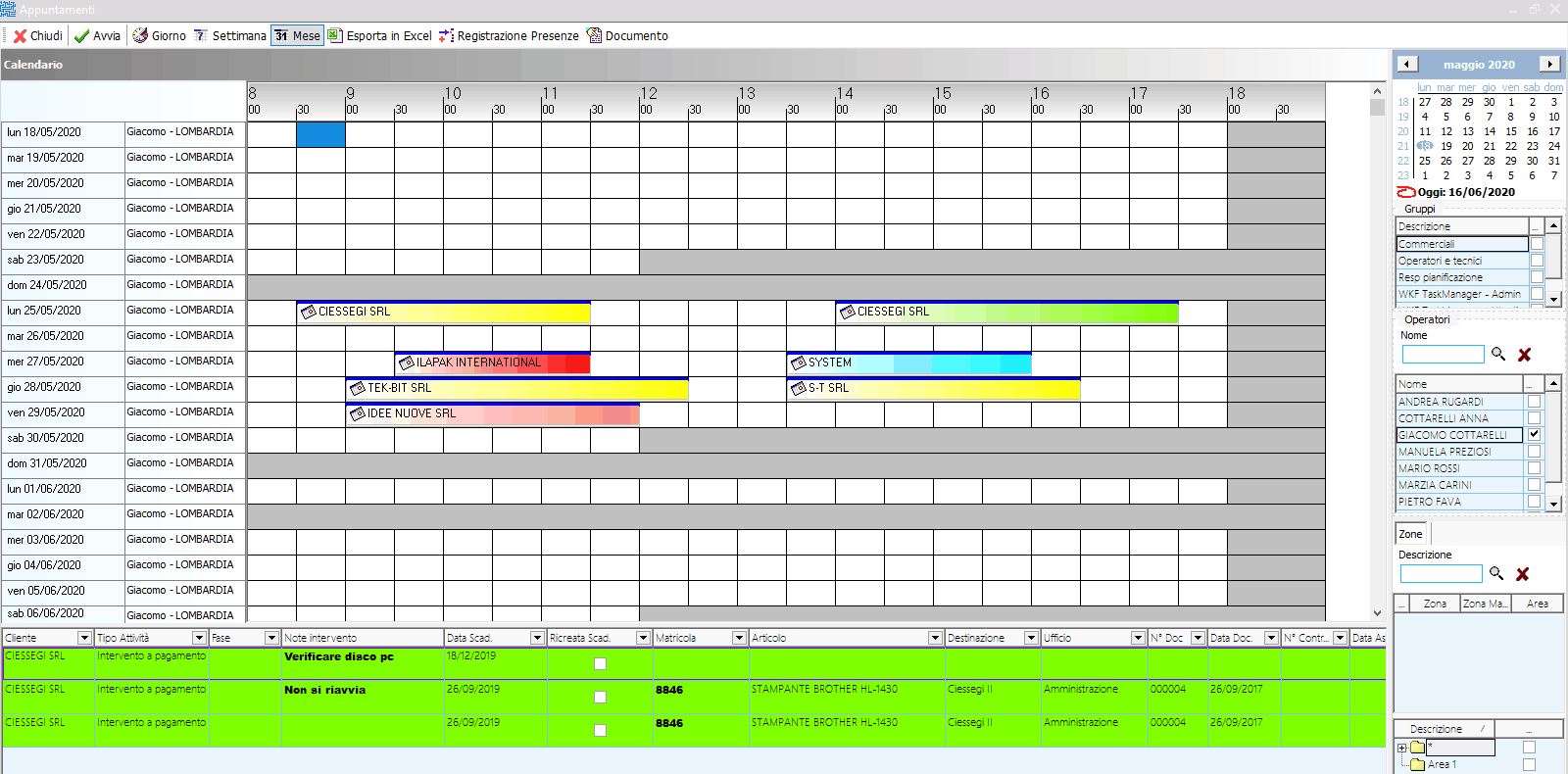
Task: Click the Oggi today red circle icon
Action: coord(1406,192)
